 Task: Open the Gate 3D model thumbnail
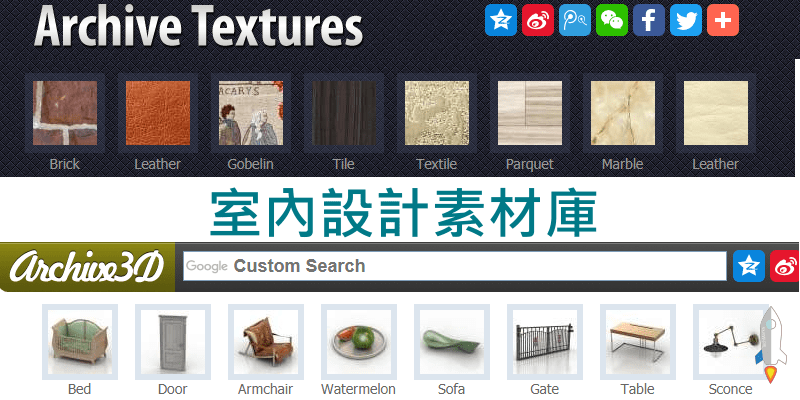pos(545,342)
